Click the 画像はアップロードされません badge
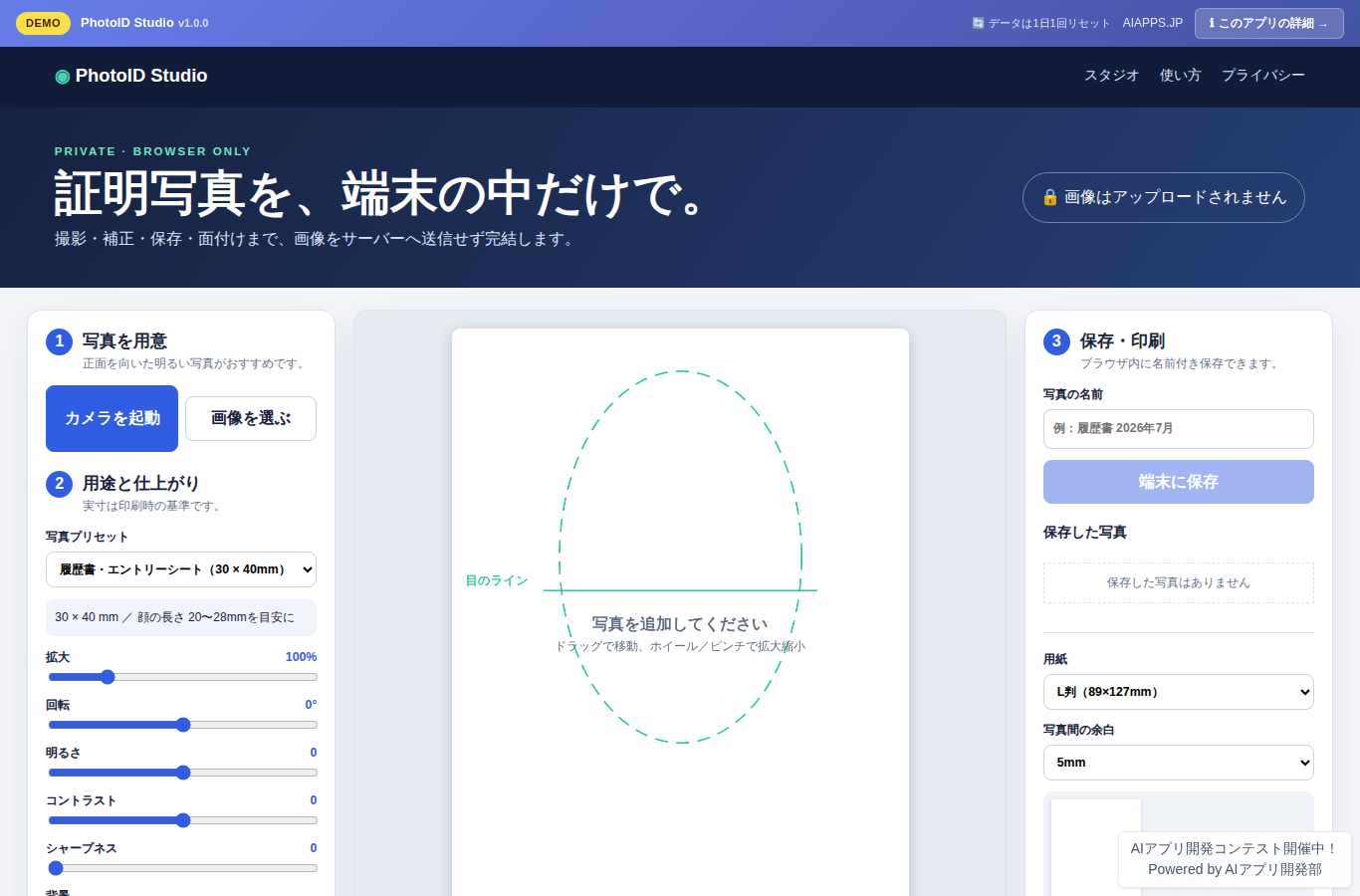This screenshot has height=896, width=1360. (x=1163, y=197)
